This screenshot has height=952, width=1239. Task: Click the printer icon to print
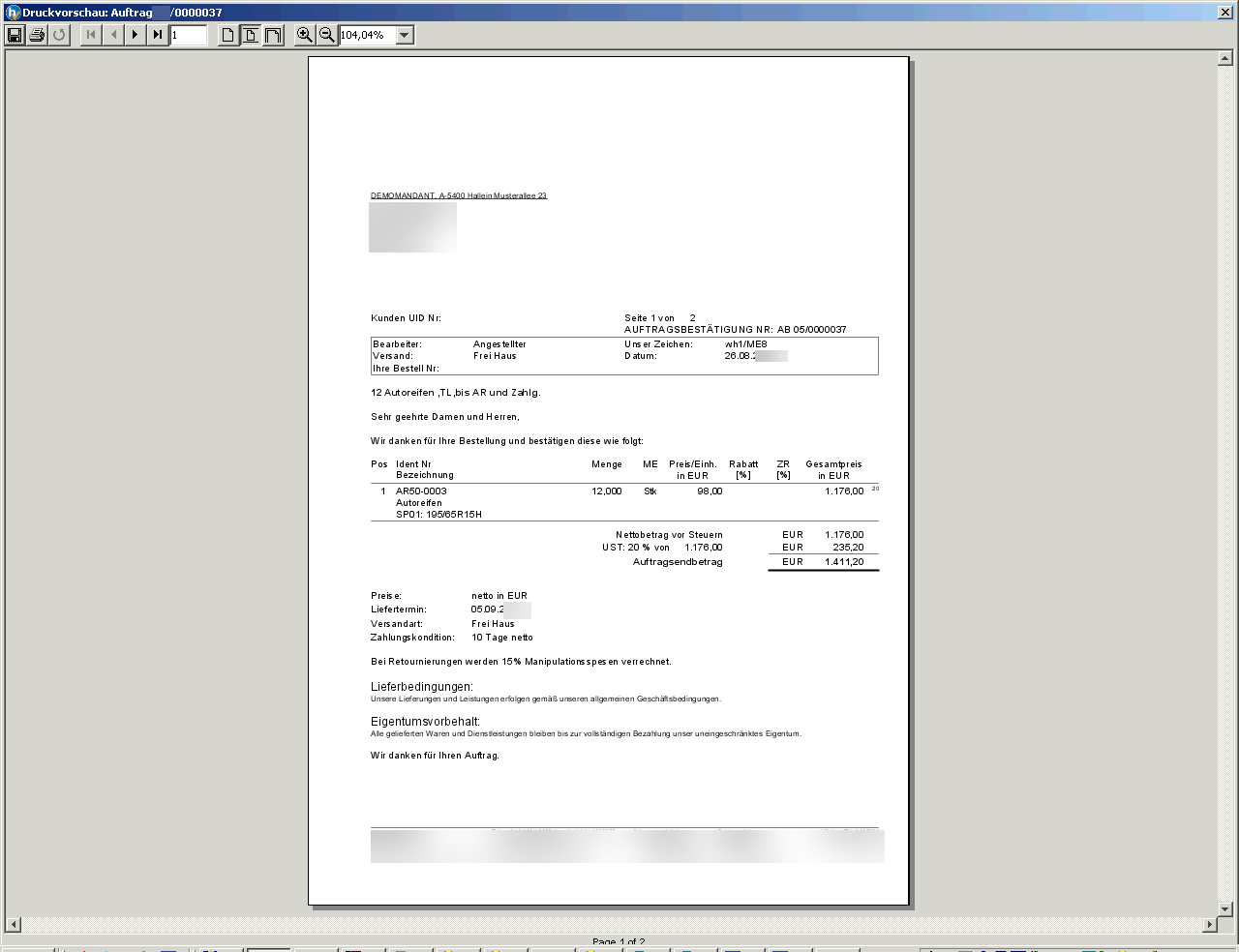tap(37, 35)
